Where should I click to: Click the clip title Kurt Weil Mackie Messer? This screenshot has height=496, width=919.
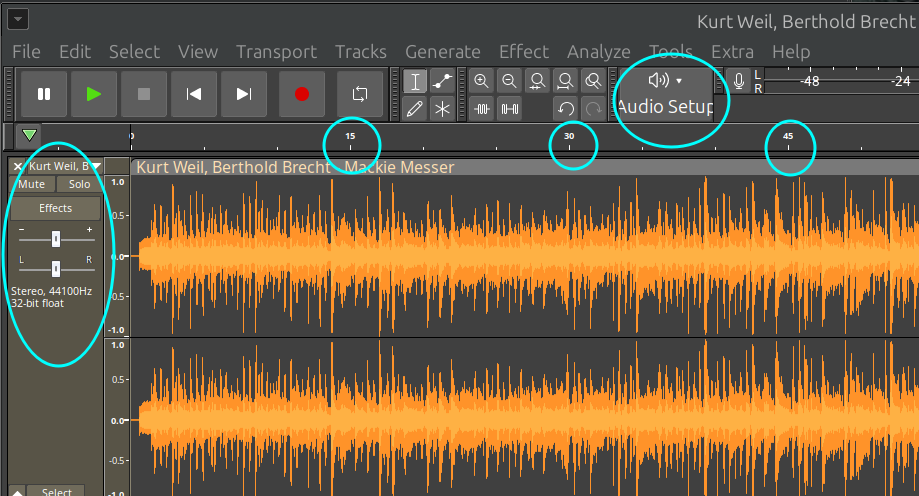295,167
